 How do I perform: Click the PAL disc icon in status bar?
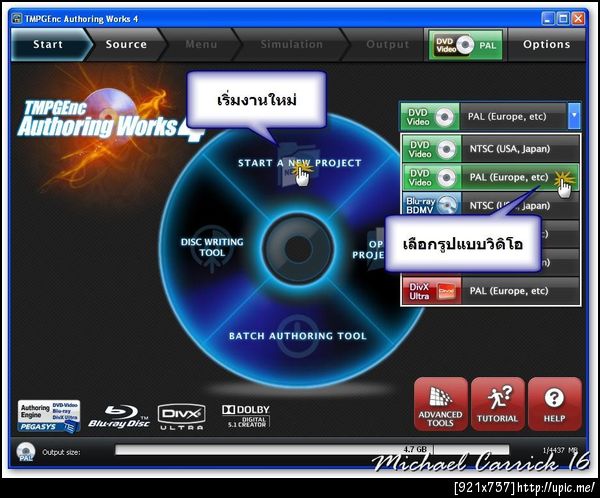[x=26, y=452]
